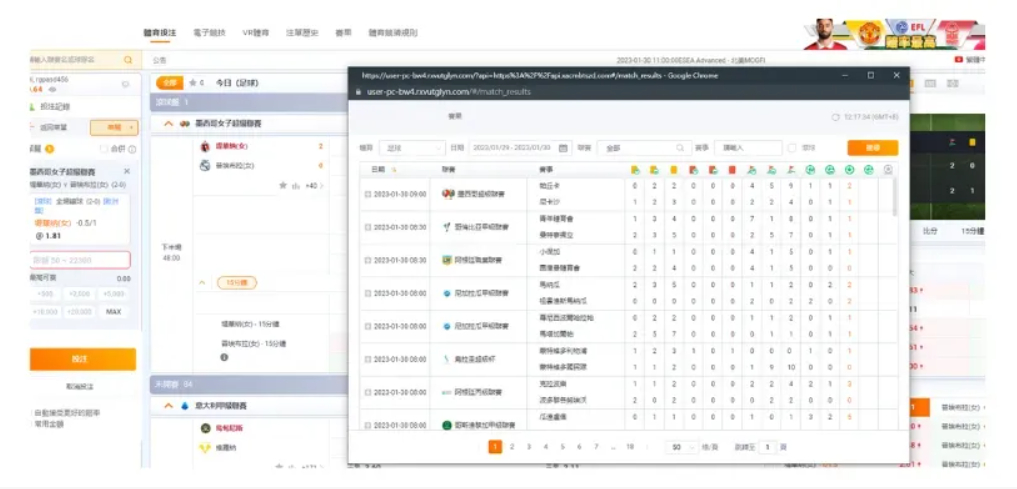Click the calendar icon in date range field
1017x489 pixels.
[564, 148]
